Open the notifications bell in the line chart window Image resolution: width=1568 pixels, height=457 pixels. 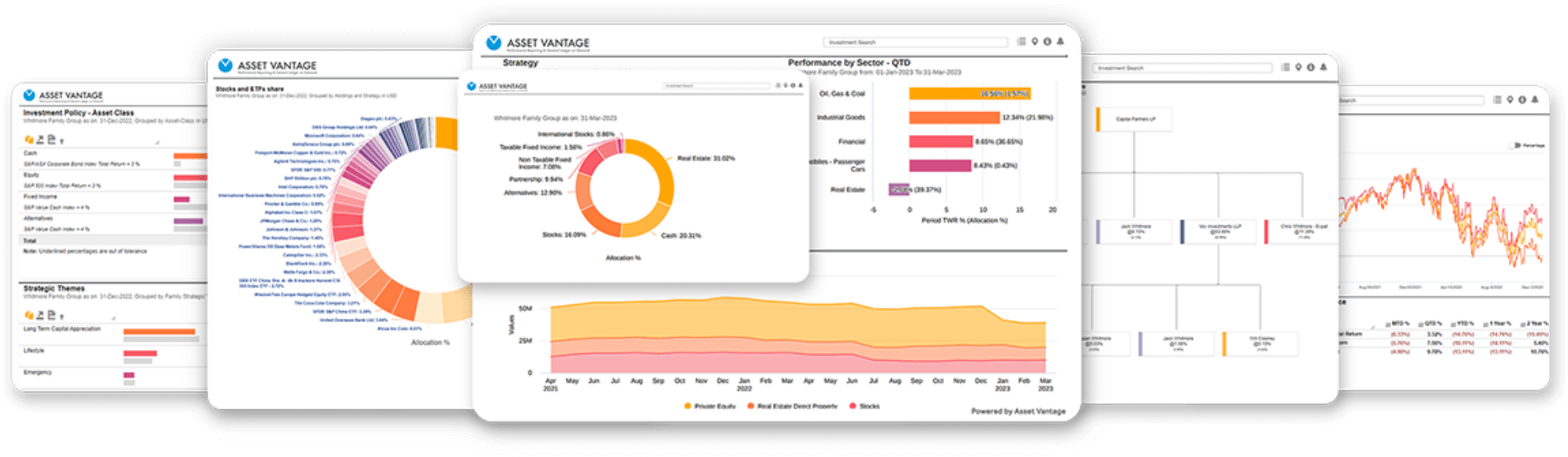point(1534,100)
